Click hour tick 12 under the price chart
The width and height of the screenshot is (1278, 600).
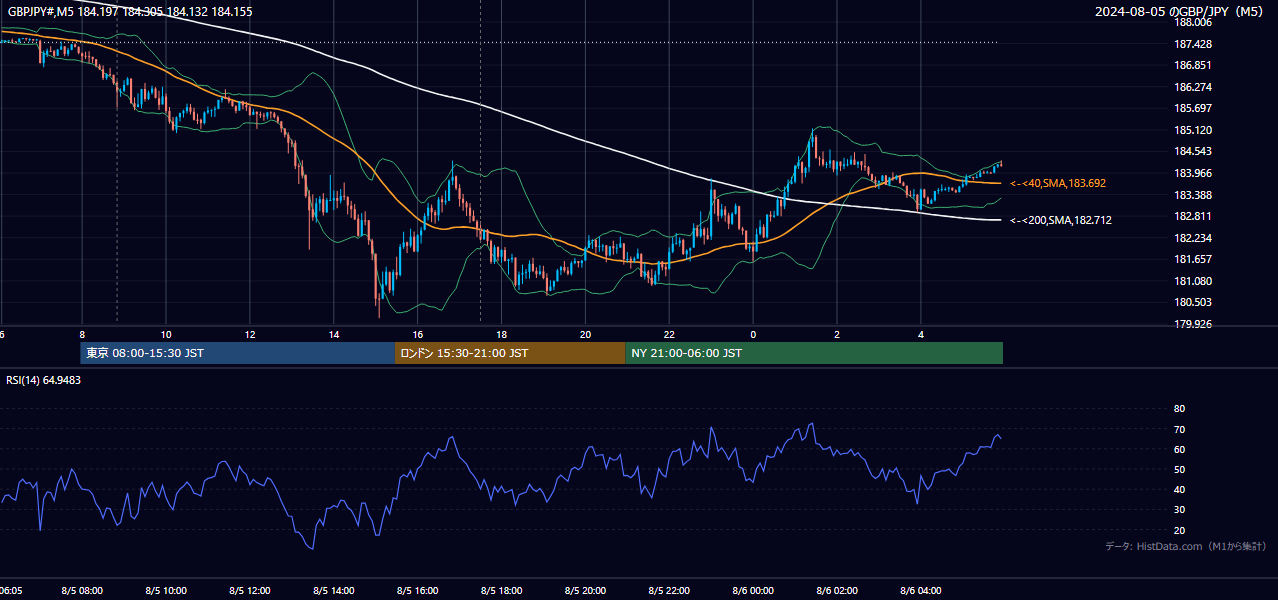250,335
